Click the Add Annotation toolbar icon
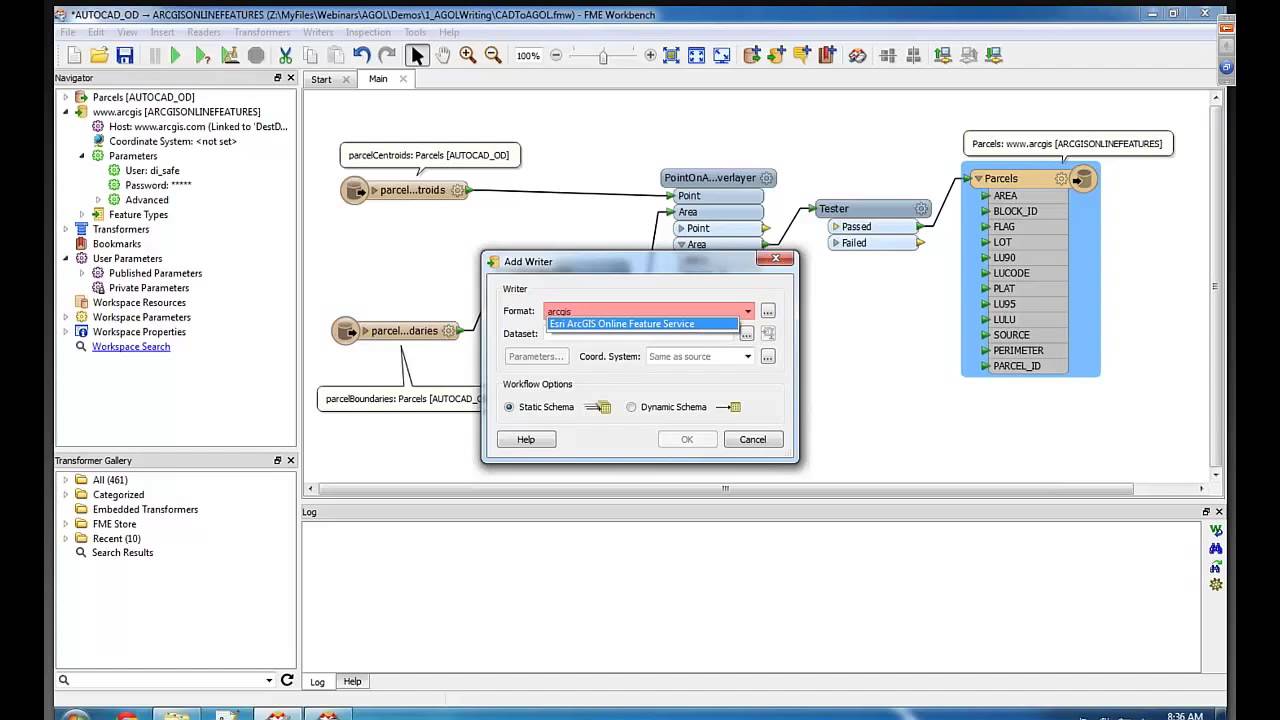Viewport: 1280px width, 720px height. 802,56
